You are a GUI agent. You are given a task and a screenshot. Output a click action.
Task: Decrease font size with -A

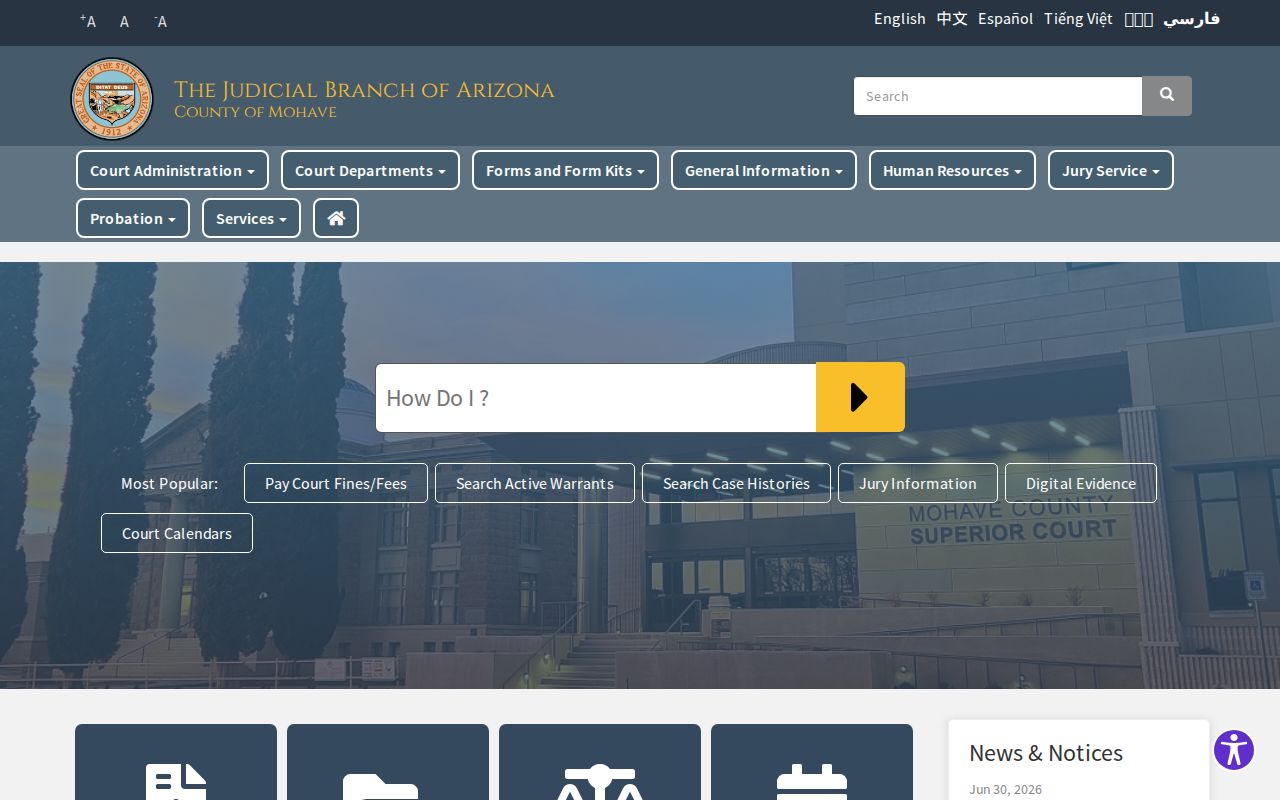coord(160,21)
